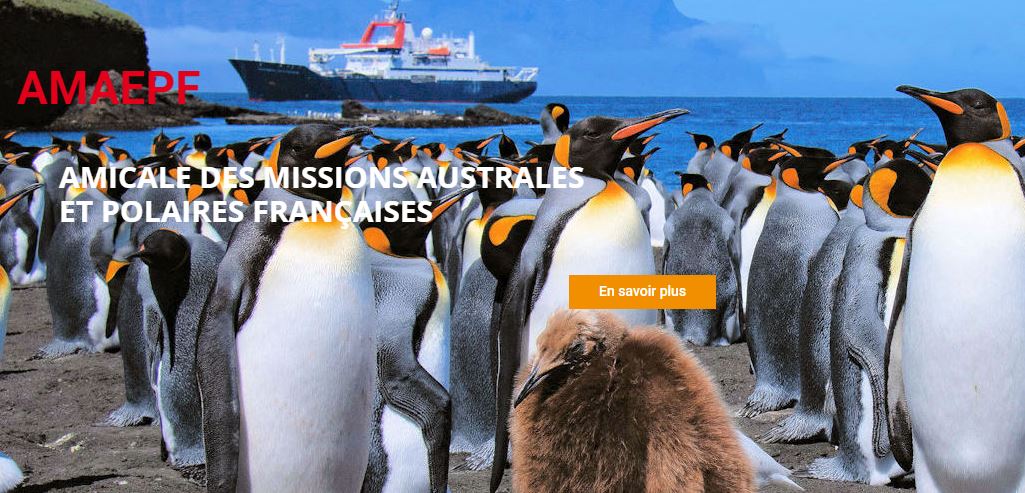This screenshot has height=493, width=1025.
Task: Select the Amicale des Missions Australes heading
Action: point(321,177)
